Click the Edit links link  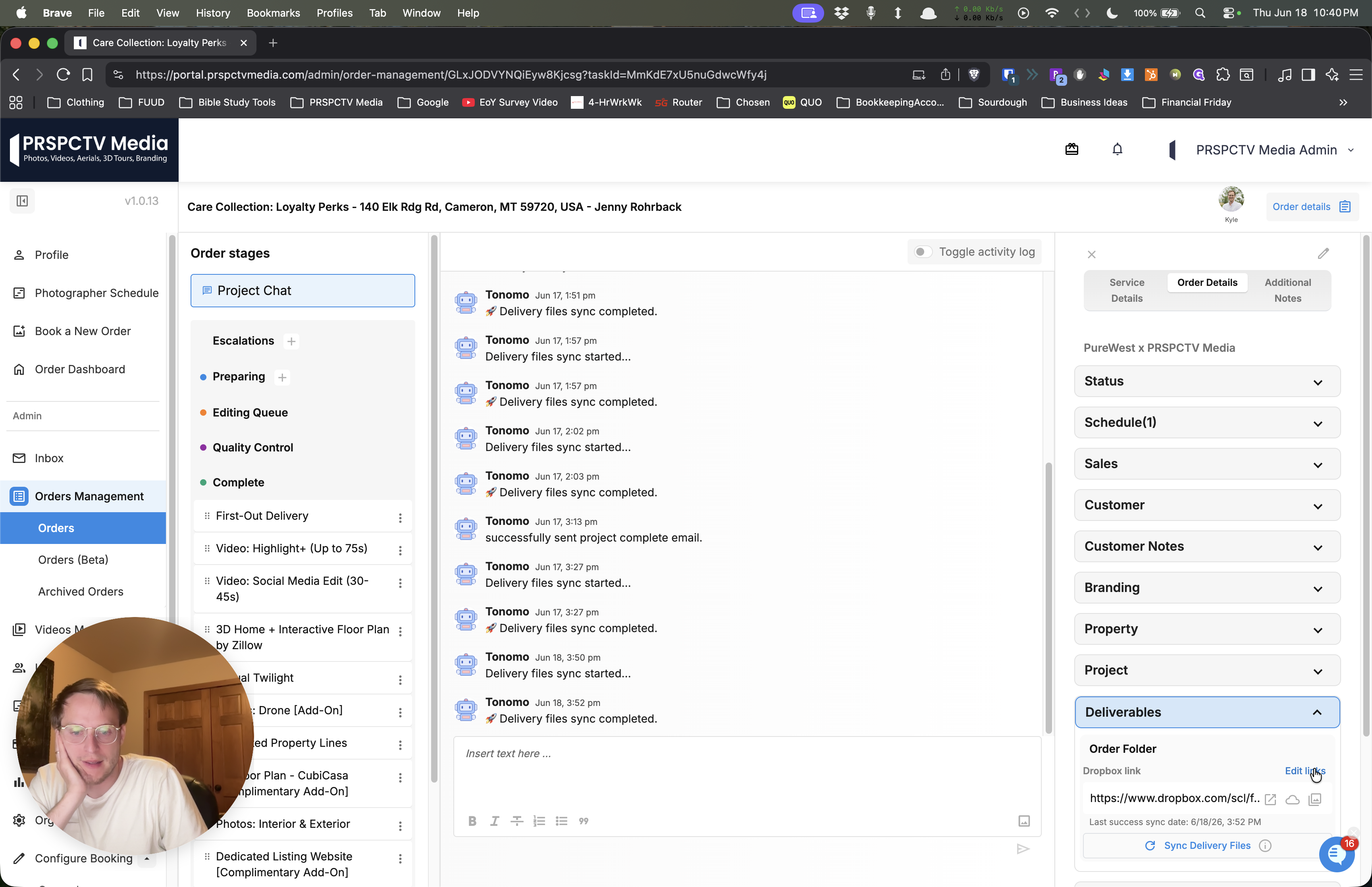[1305, 771]
